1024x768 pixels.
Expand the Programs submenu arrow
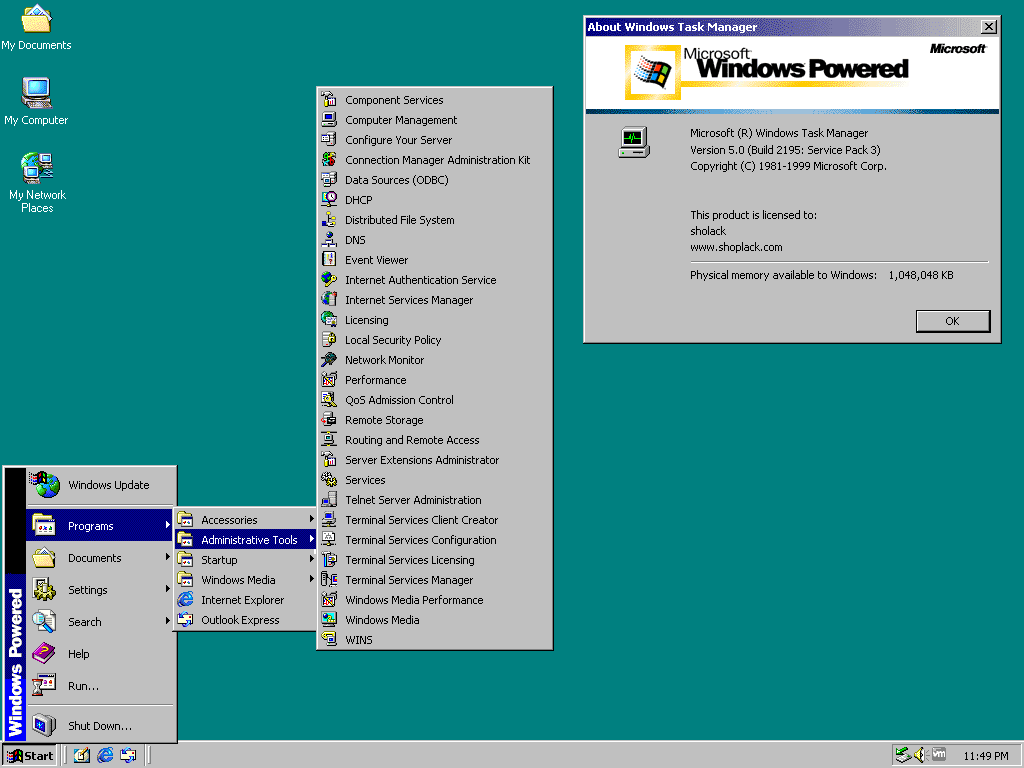click(x=168, y=525)
